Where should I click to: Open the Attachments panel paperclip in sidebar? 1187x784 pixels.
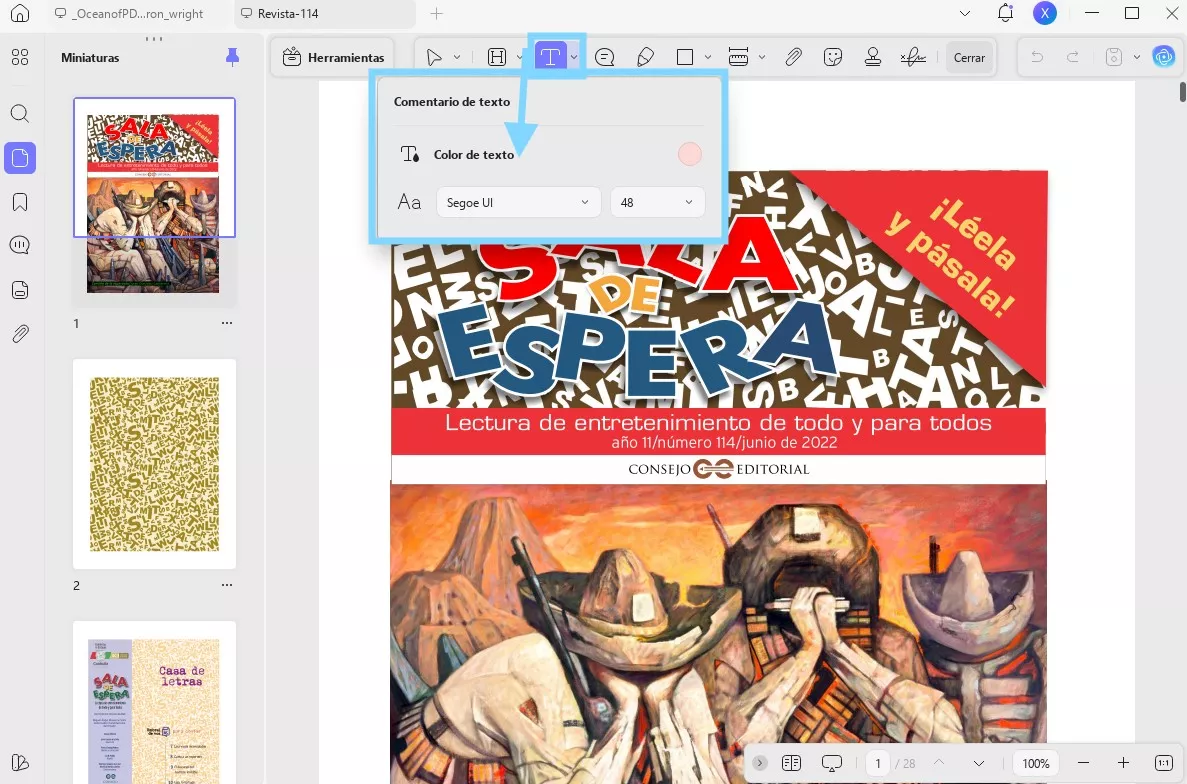[x=20, y=334]
